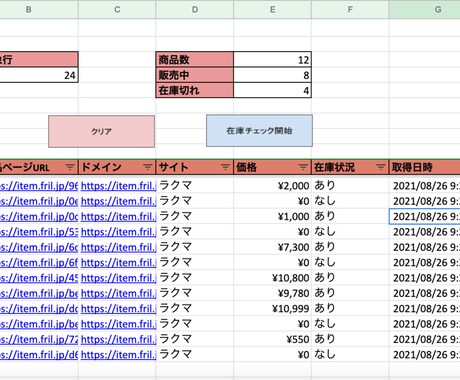Screen dimensions: 460x380
Task: Select date cell in the ¥10,800 row
Action: point(424,278)
